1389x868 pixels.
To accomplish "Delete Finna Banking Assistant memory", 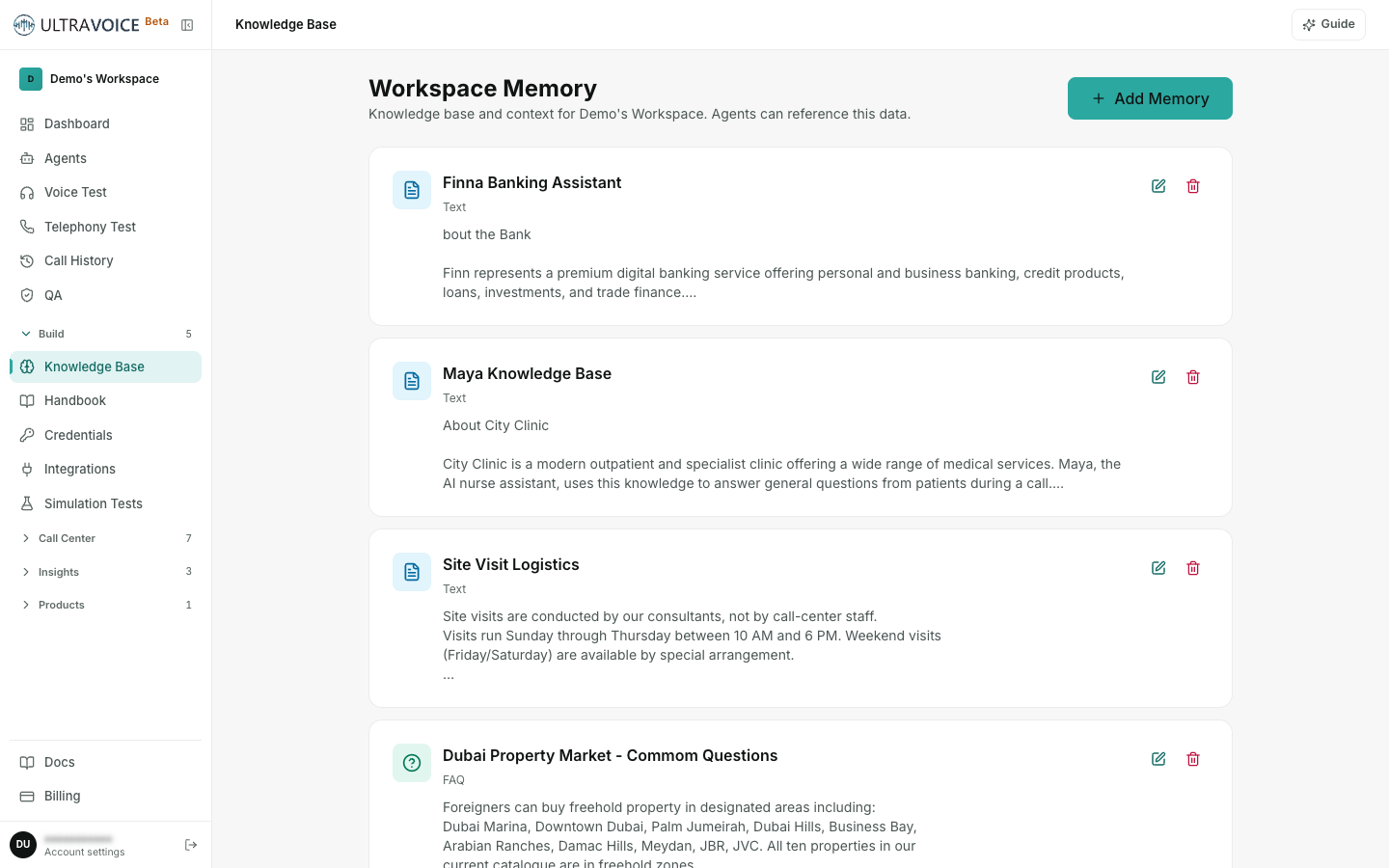I will [1193, 186].
